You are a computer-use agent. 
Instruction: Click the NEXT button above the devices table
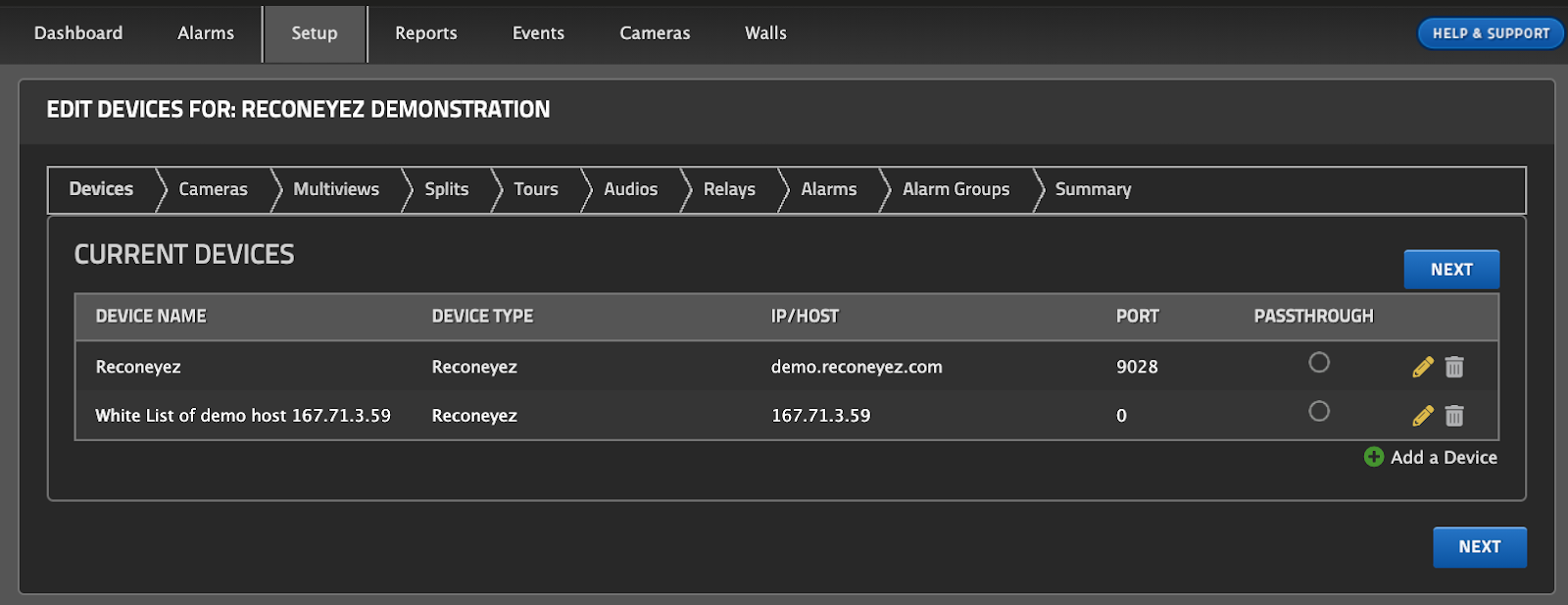[x=1451, y=270]
